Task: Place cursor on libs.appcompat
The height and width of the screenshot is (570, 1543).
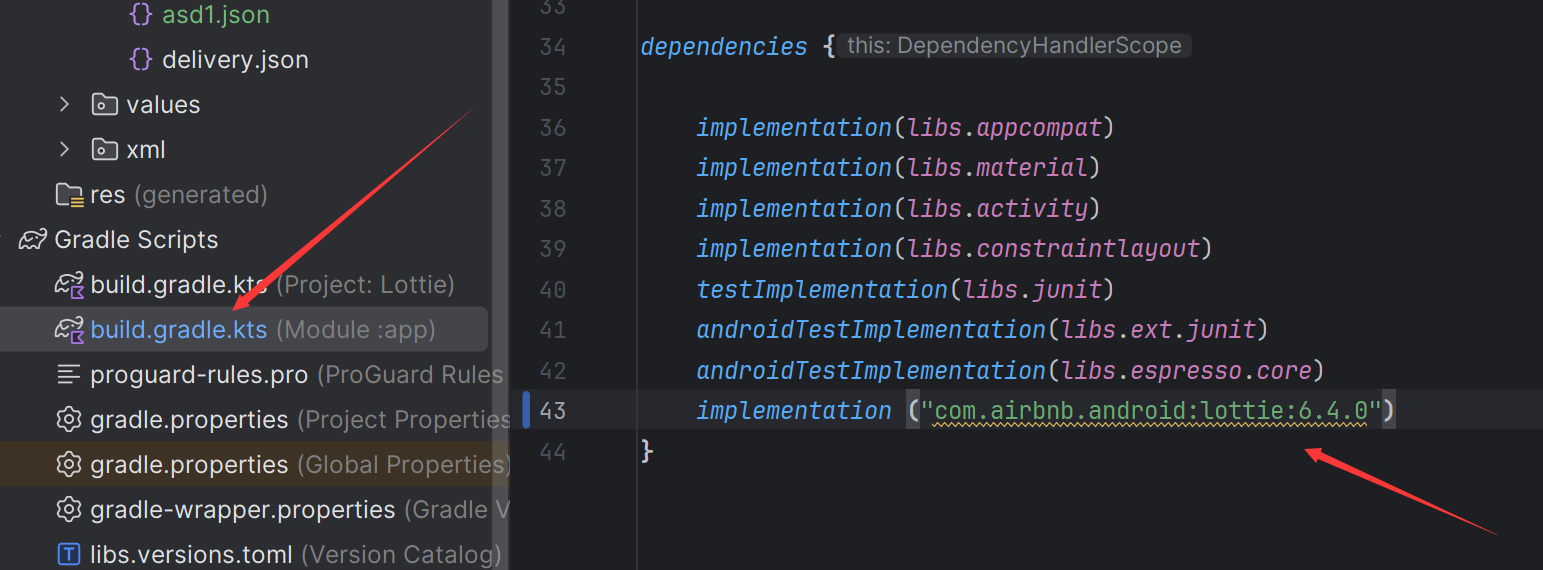Action: click(x=1004, y=127)
